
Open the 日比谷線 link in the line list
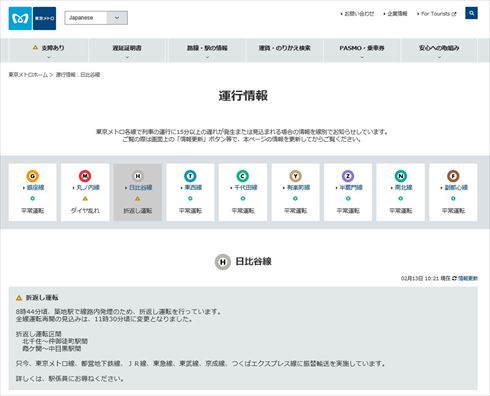(140, 188)
